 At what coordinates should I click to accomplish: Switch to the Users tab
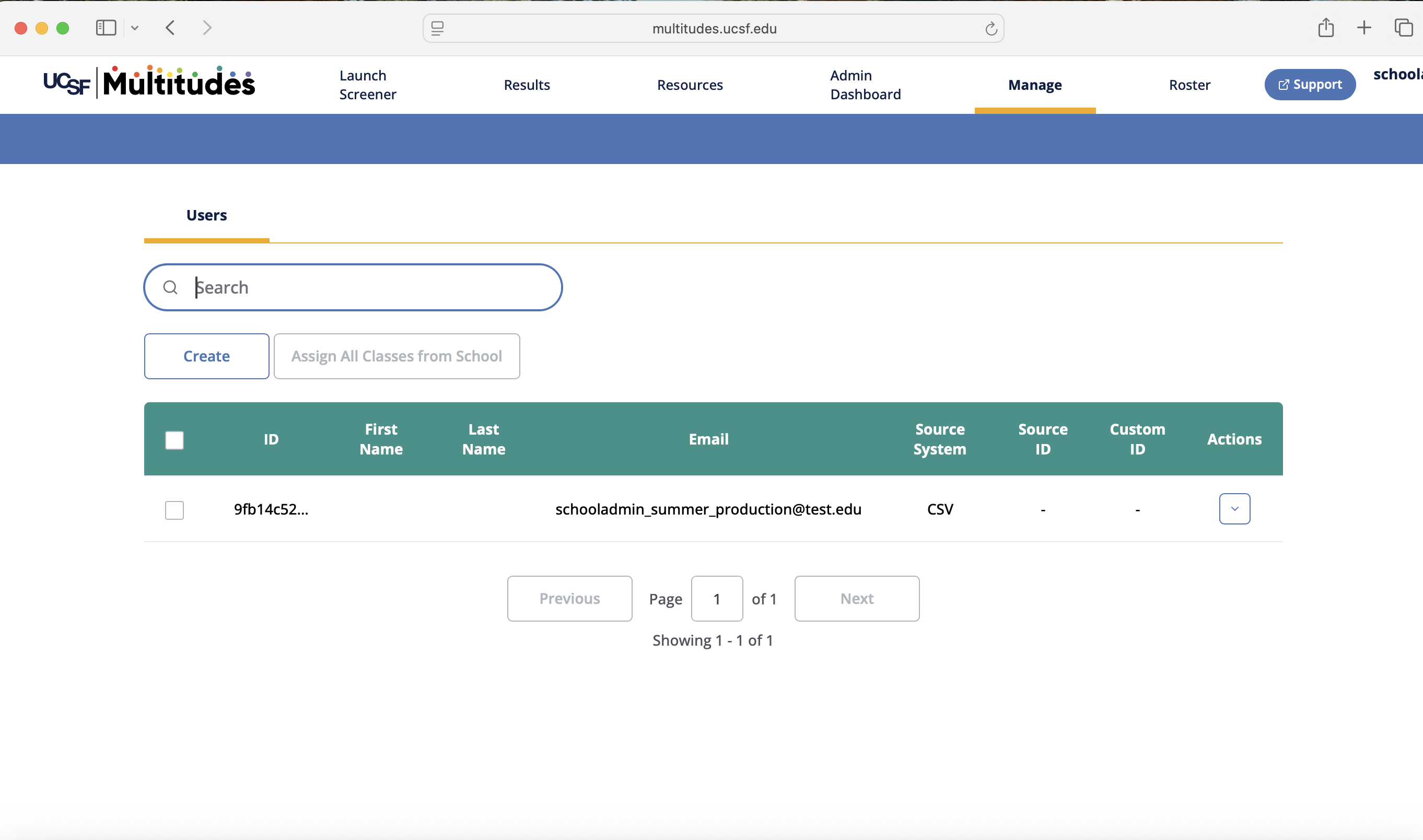point(206,215)
